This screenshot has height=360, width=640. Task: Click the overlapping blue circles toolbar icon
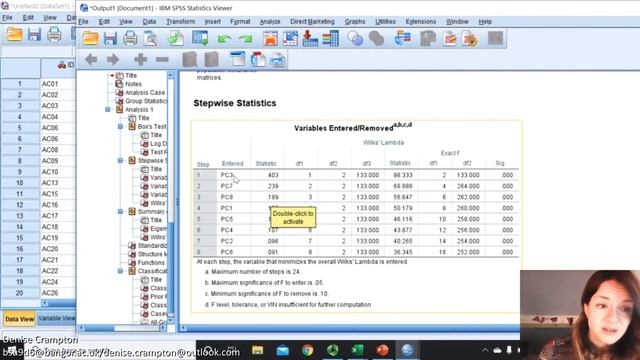(355, 39)
